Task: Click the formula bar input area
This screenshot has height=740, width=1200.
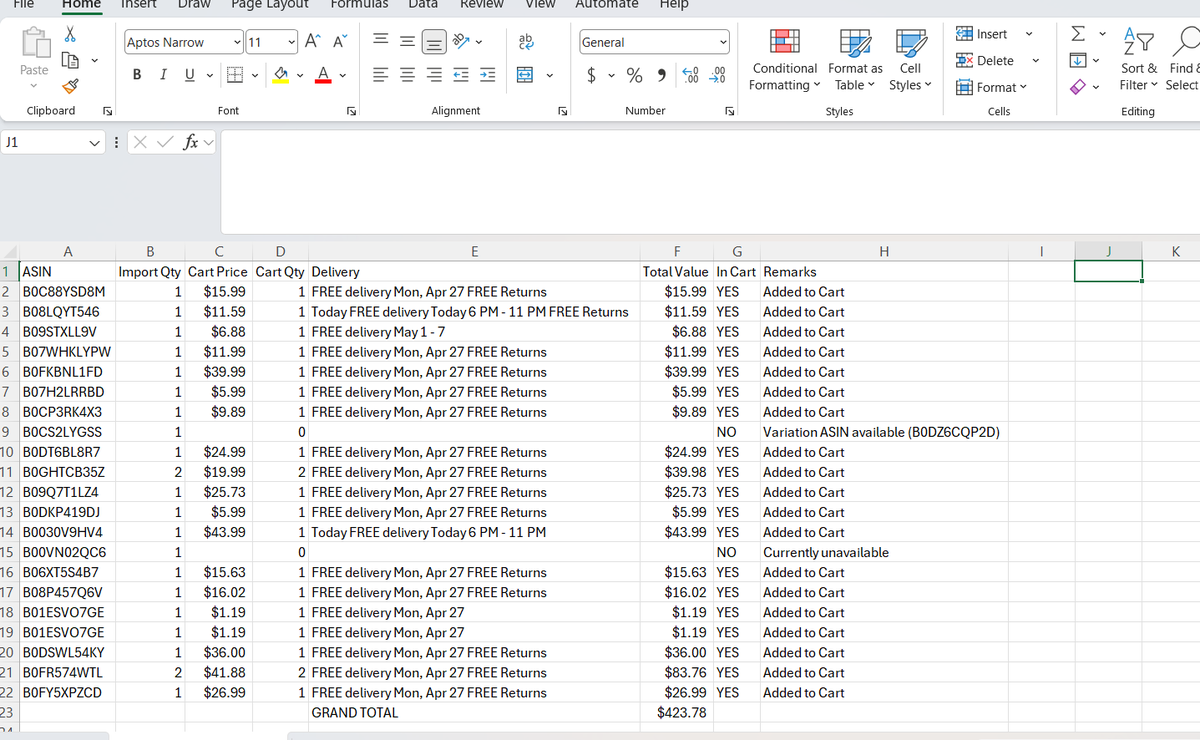Action: click(710, 181)
